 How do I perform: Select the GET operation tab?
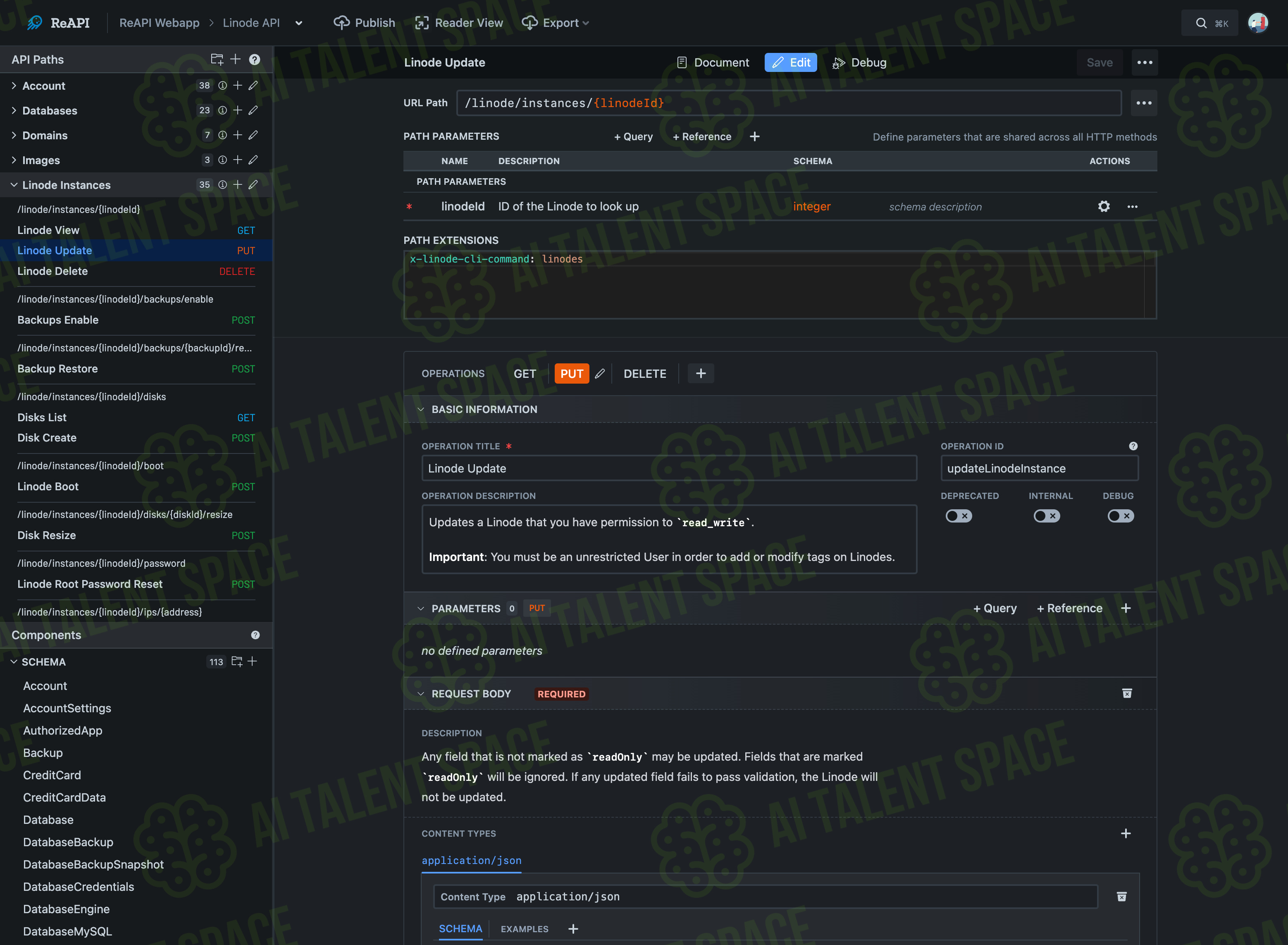pos(525,374)
